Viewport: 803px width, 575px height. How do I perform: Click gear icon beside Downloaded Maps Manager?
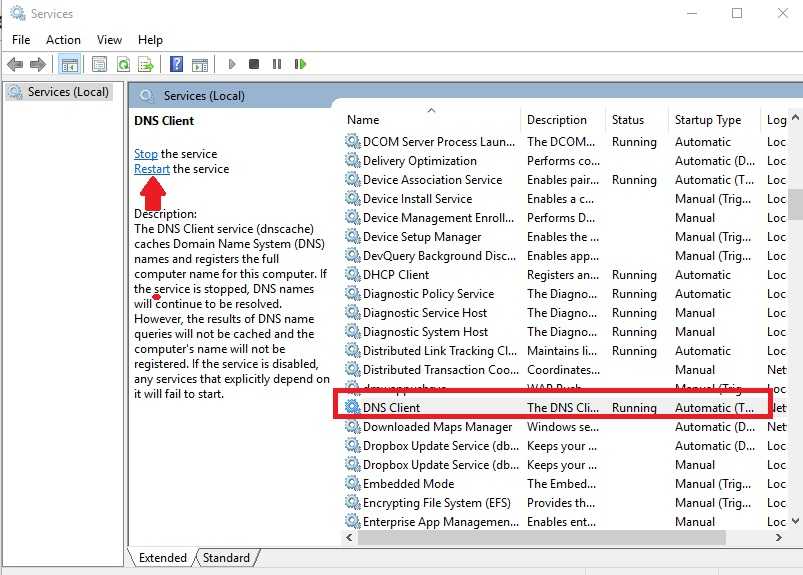pos(352,427)
